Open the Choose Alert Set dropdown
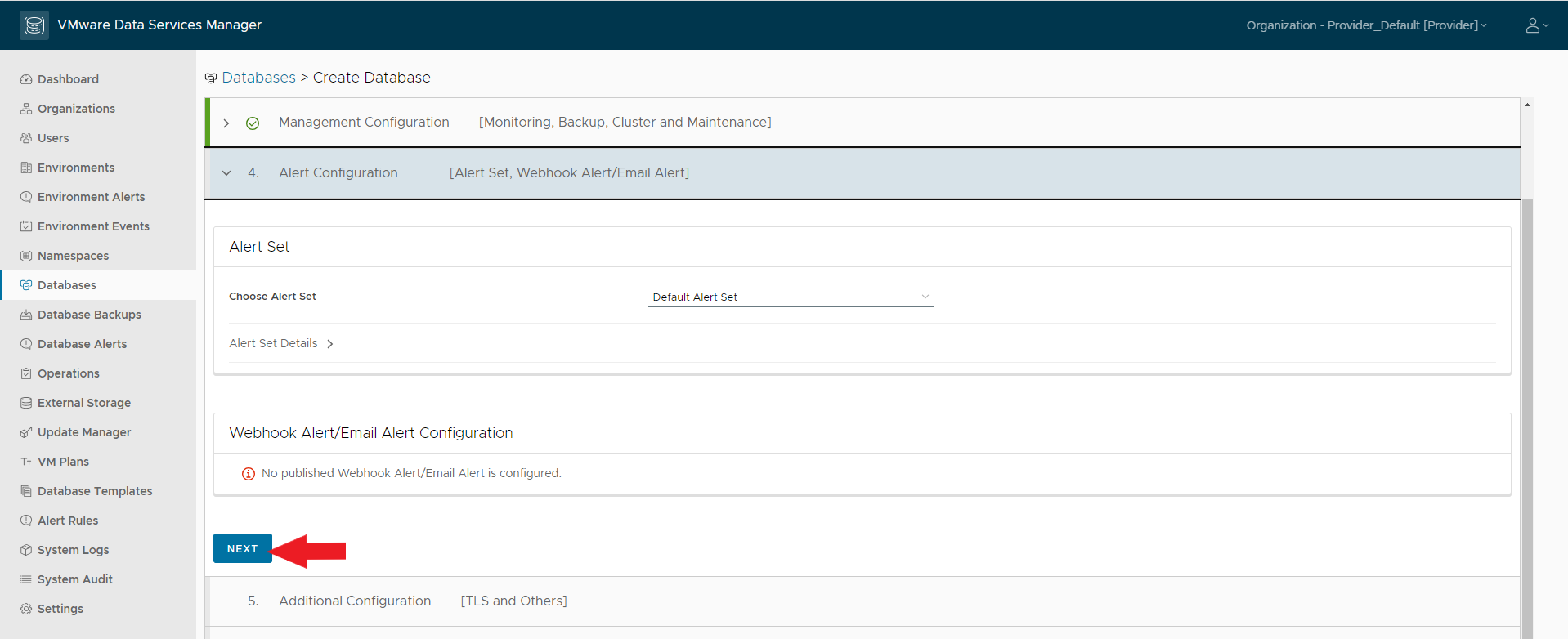This screenshot has height=639, width=1568. tap(791, 297)
